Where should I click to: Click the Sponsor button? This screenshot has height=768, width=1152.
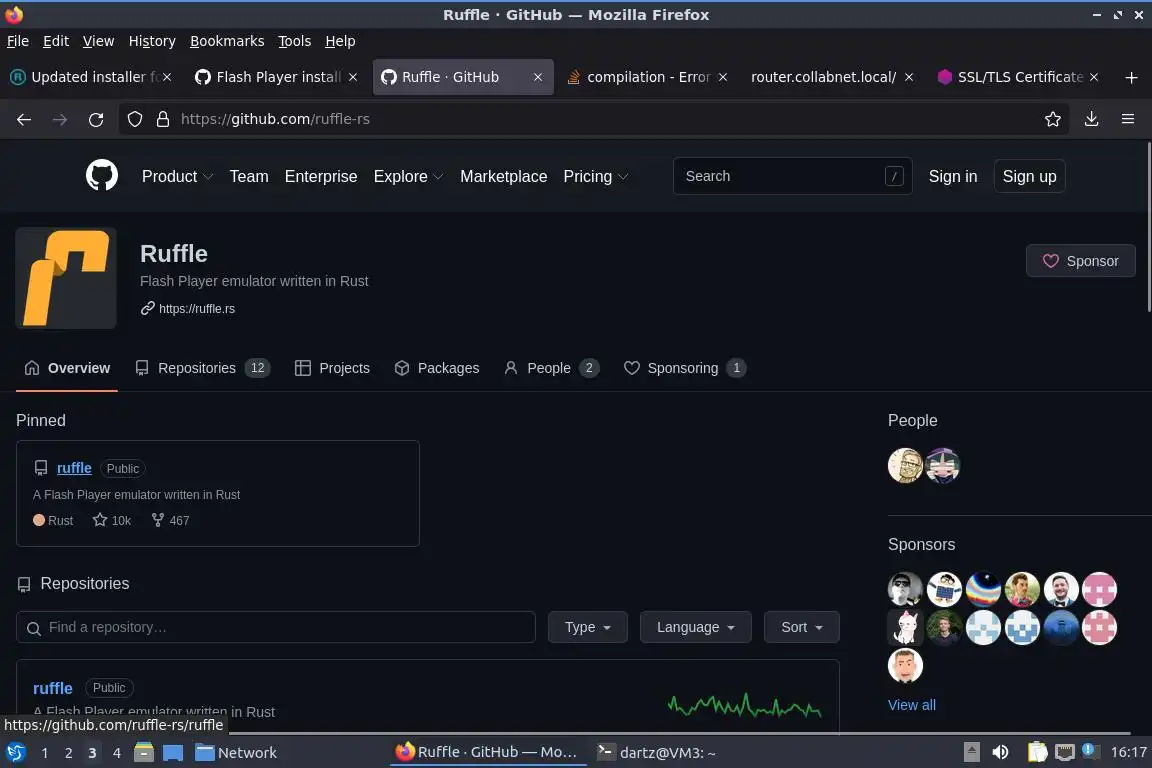click(1081, 261)
